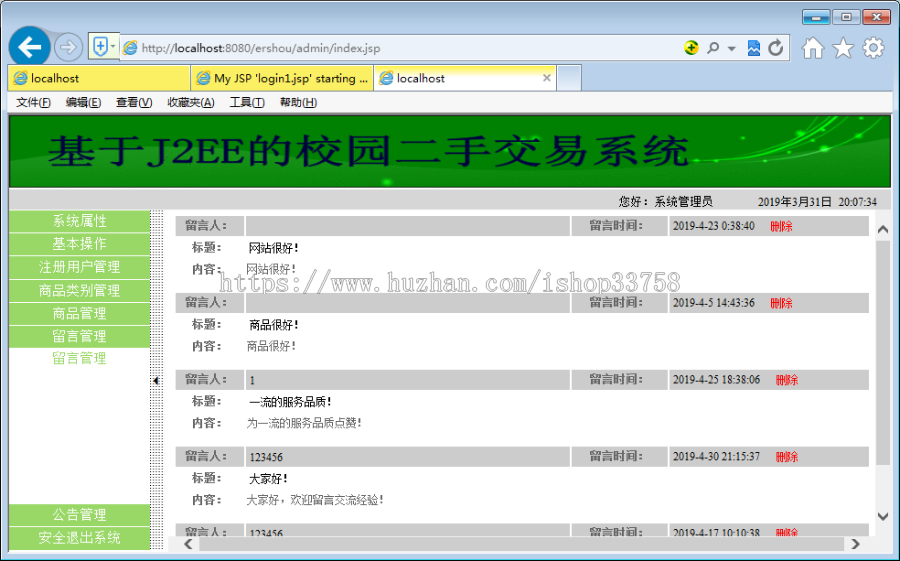Click the message title 商品很好!
This screenshot has width=900, height=561.
point(273,325)
